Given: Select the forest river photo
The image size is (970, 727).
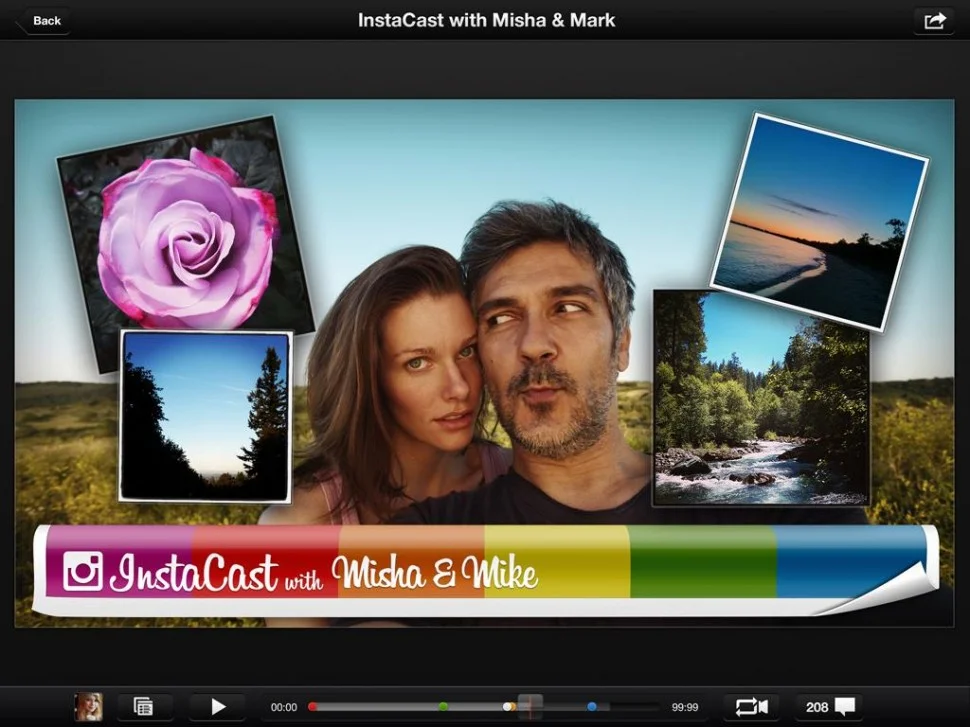Looking at the screenshot, I should coord(762,398).
